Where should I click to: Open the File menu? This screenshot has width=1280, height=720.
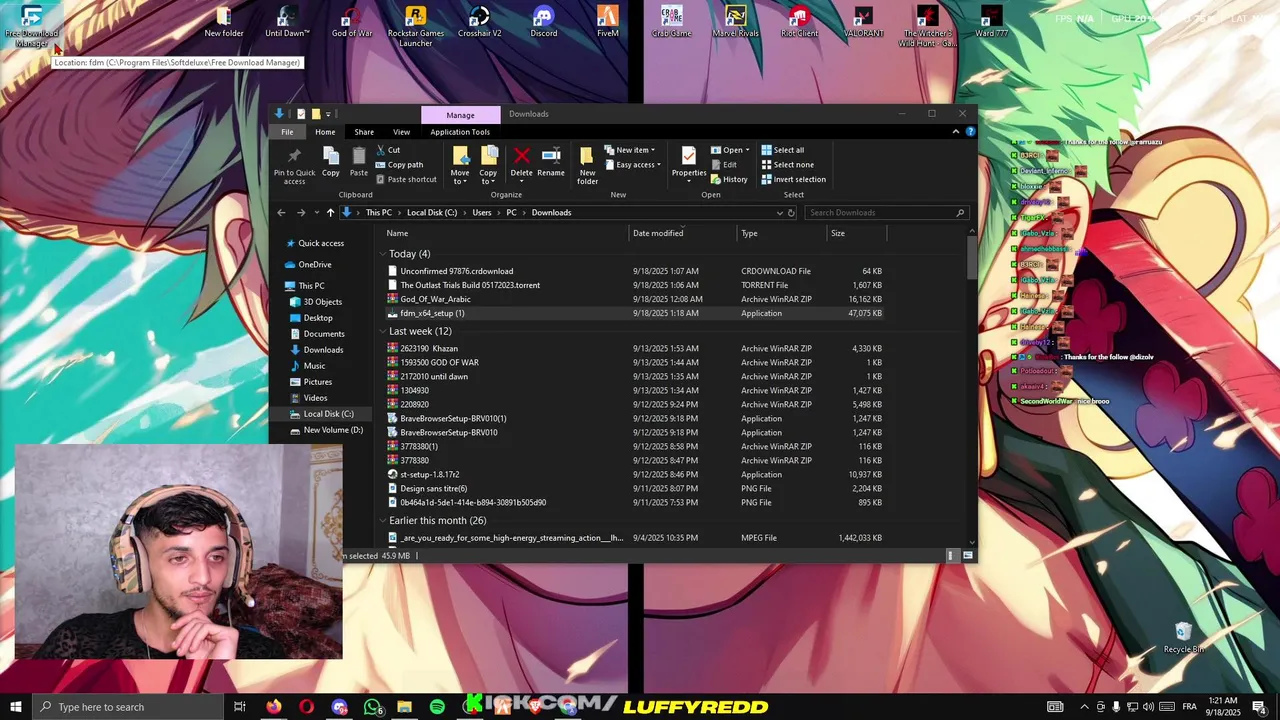click(287, 132)
